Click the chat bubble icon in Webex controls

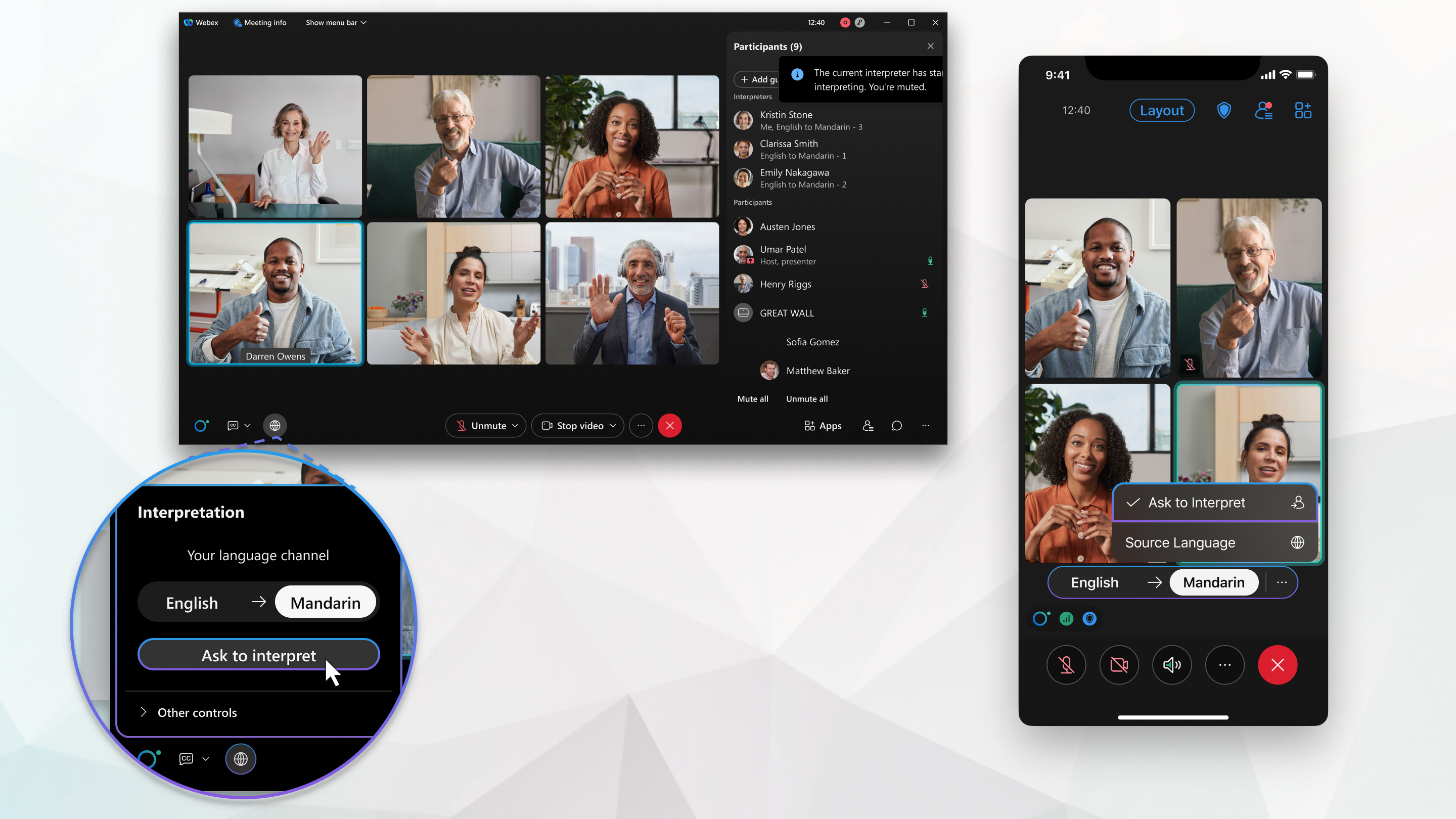pos(896,425)
